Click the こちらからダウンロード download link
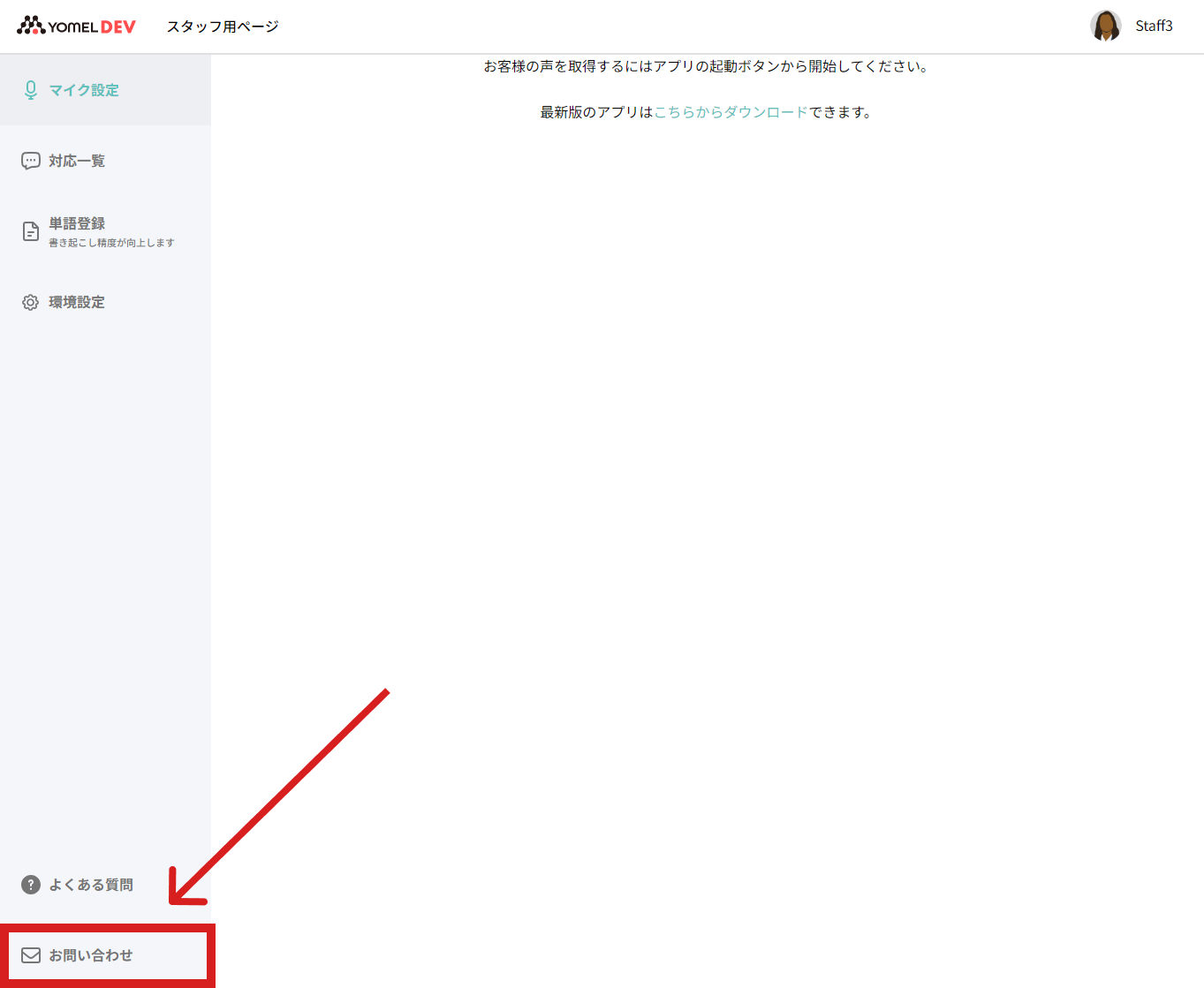This screenshot has height=988, width=1204. tap(731, 112)
